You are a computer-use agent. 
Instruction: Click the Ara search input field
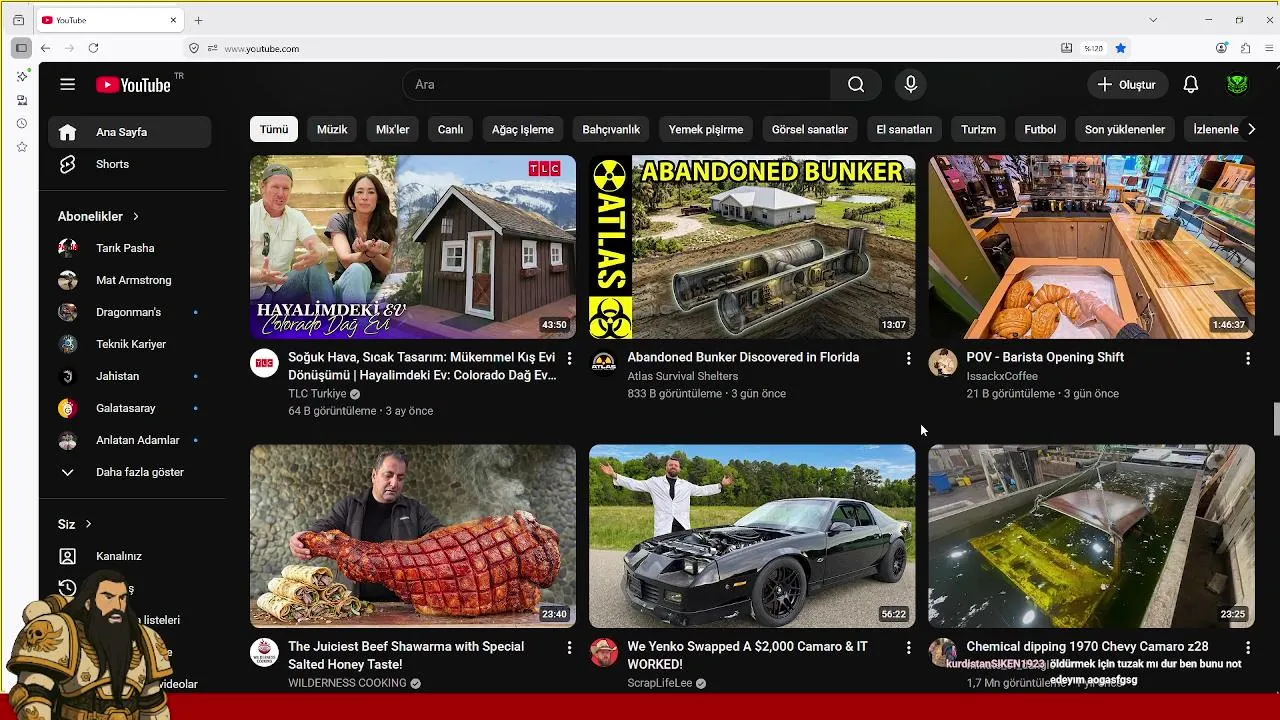616,85
